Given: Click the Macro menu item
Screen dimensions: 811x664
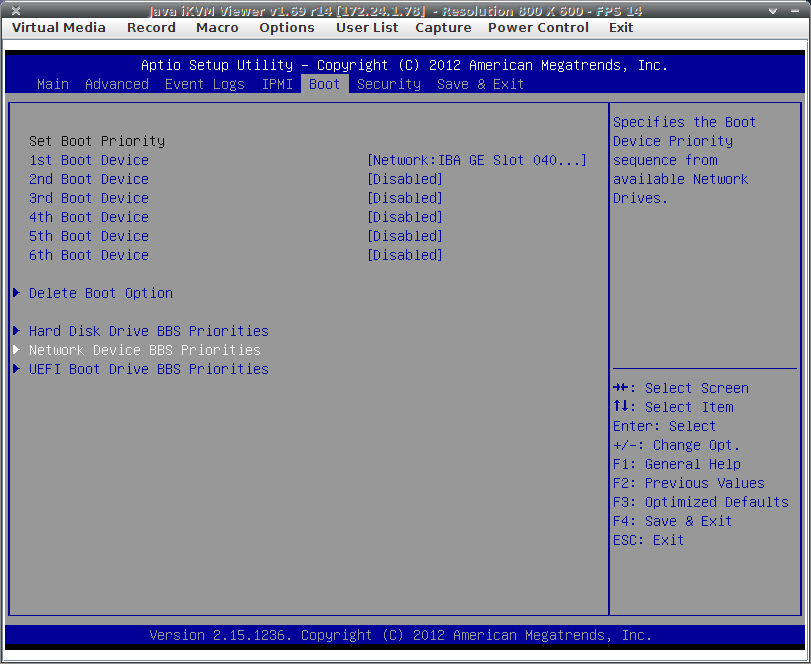Looking at the screenshot, I should click(x=217, y=27).
